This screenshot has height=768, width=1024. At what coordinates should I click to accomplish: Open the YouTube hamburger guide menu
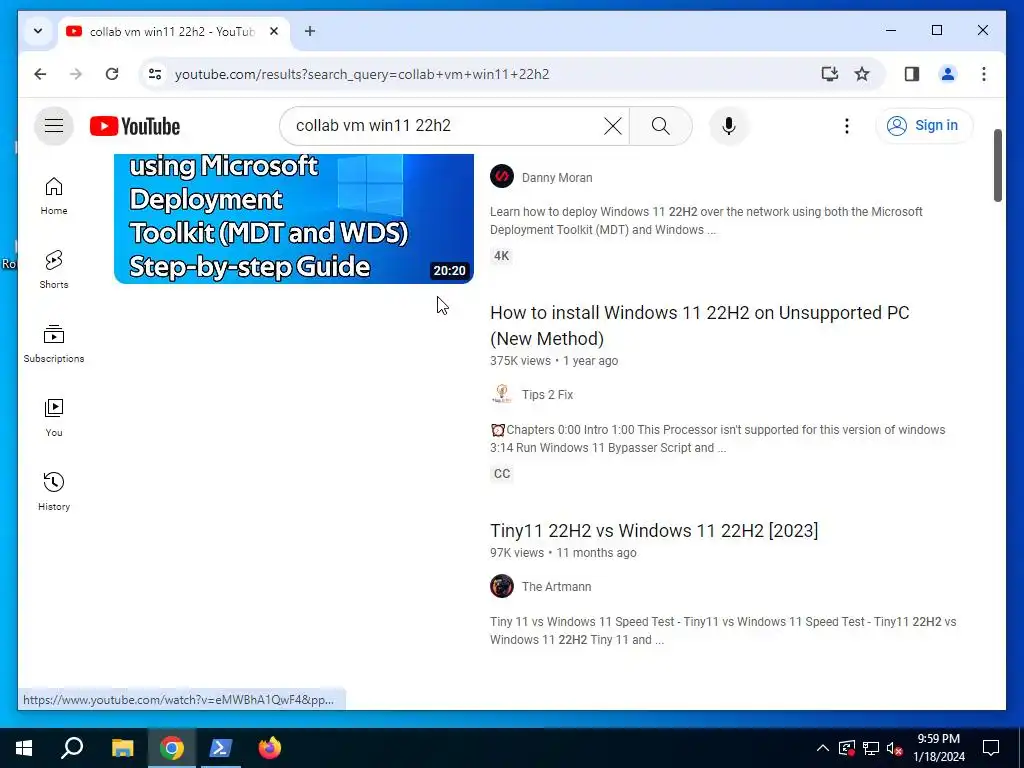pos(54,125)
